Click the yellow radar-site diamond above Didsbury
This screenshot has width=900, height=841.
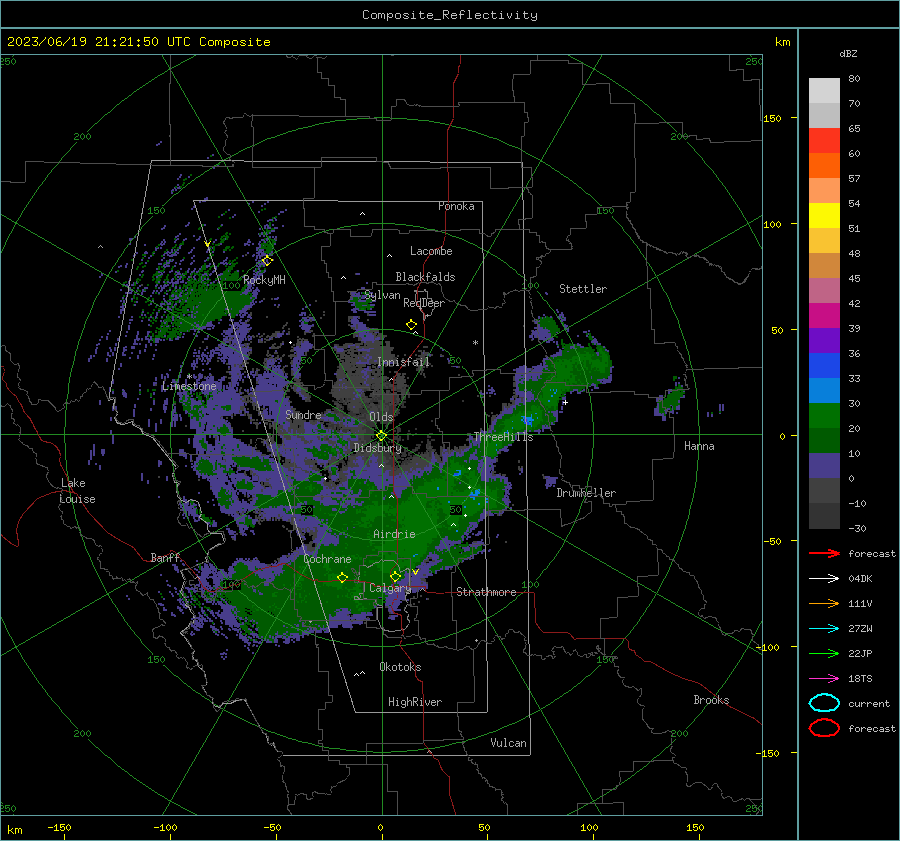pyautogui.click(x=381, y=436)
